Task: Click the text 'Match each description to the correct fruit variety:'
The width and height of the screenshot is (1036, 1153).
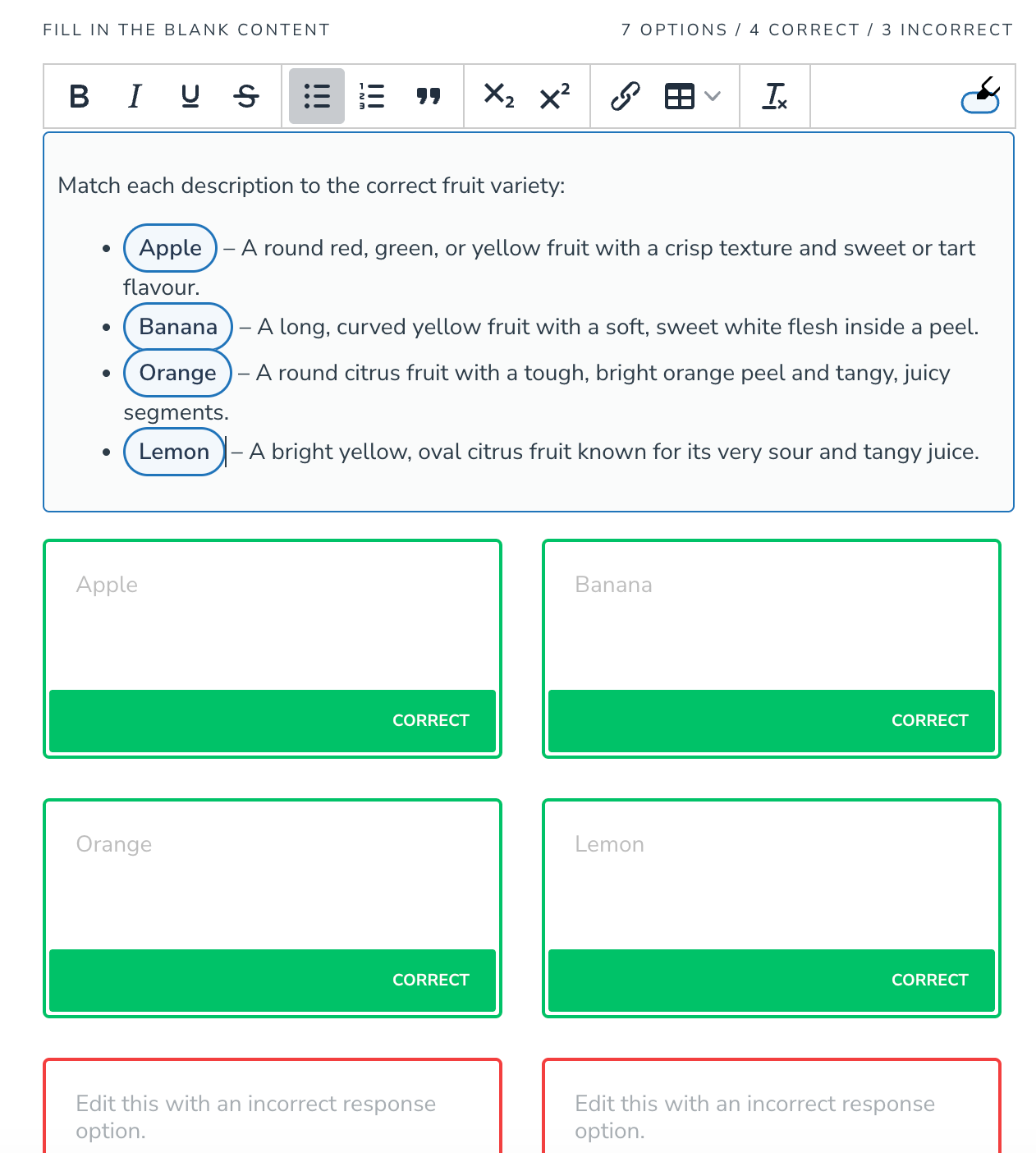Action: pos(311,186)
